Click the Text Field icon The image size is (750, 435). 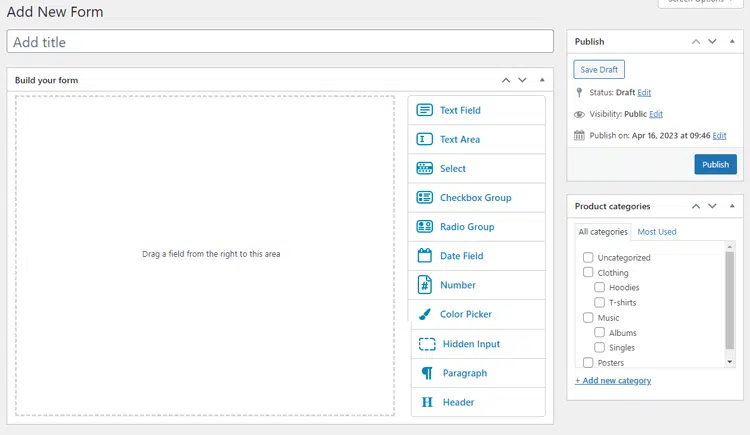[x=424, y=110]
